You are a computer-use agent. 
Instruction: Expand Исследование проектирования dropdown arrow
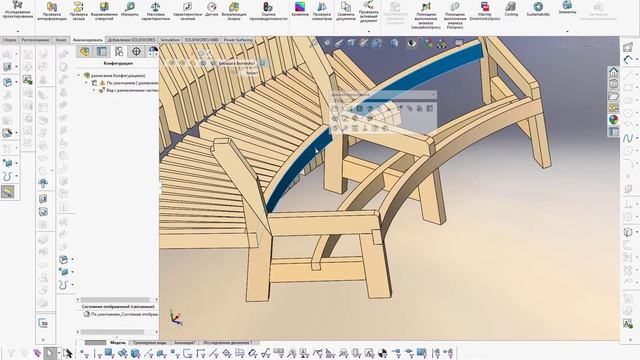click(x=17, y=31)
